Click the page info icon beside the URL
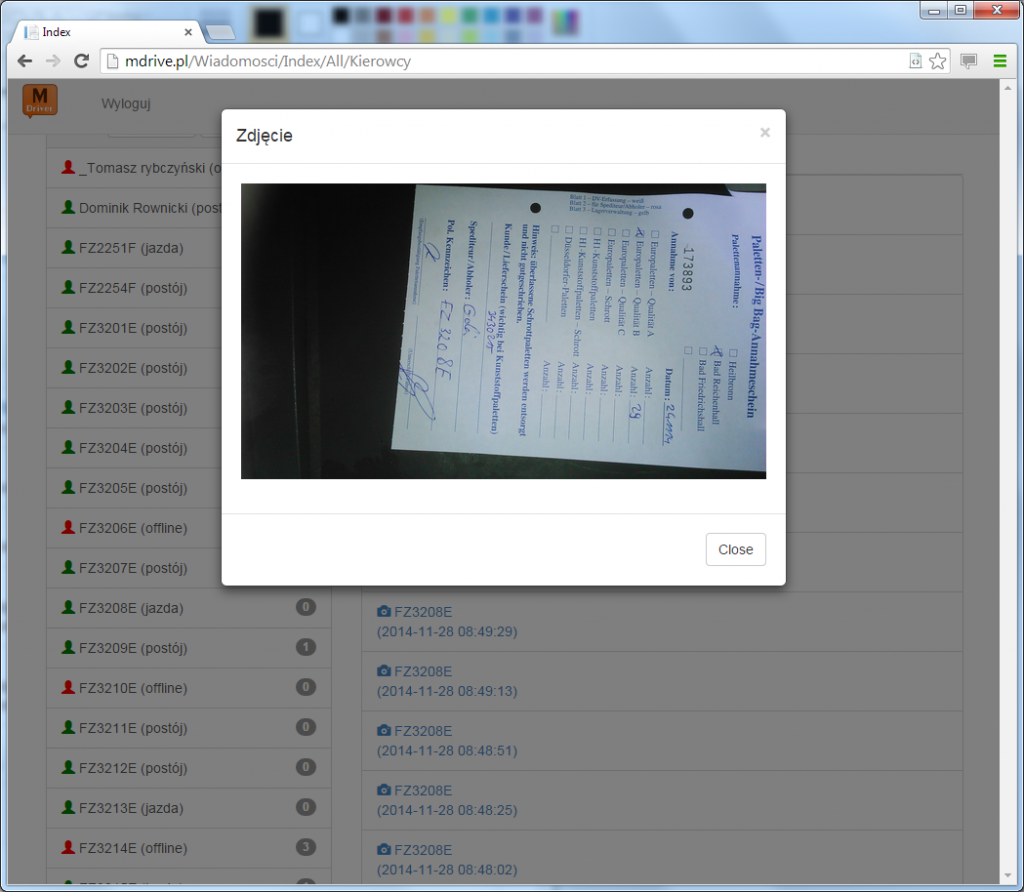Viewport: 1024px width, 892px height. (x=112, y=61)
